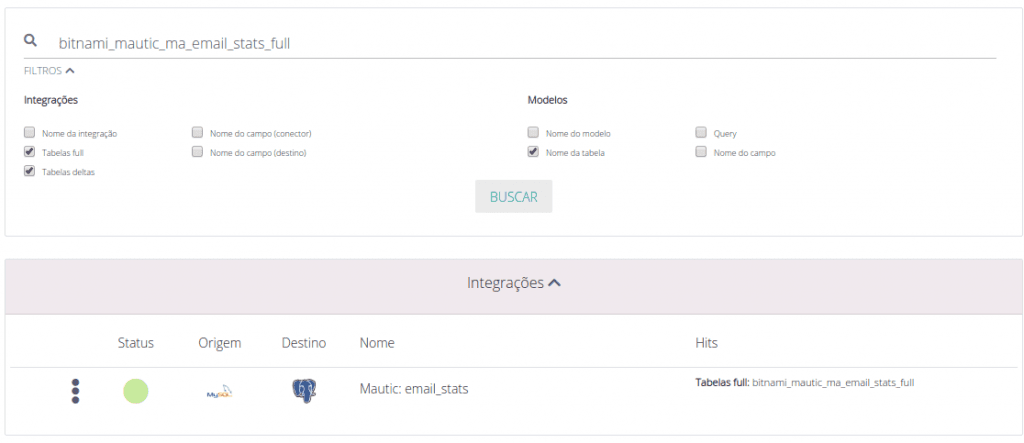Click the Status column header
This screenshot has width=1024, height=443.
pyautogui.click(x=135, y=343)
